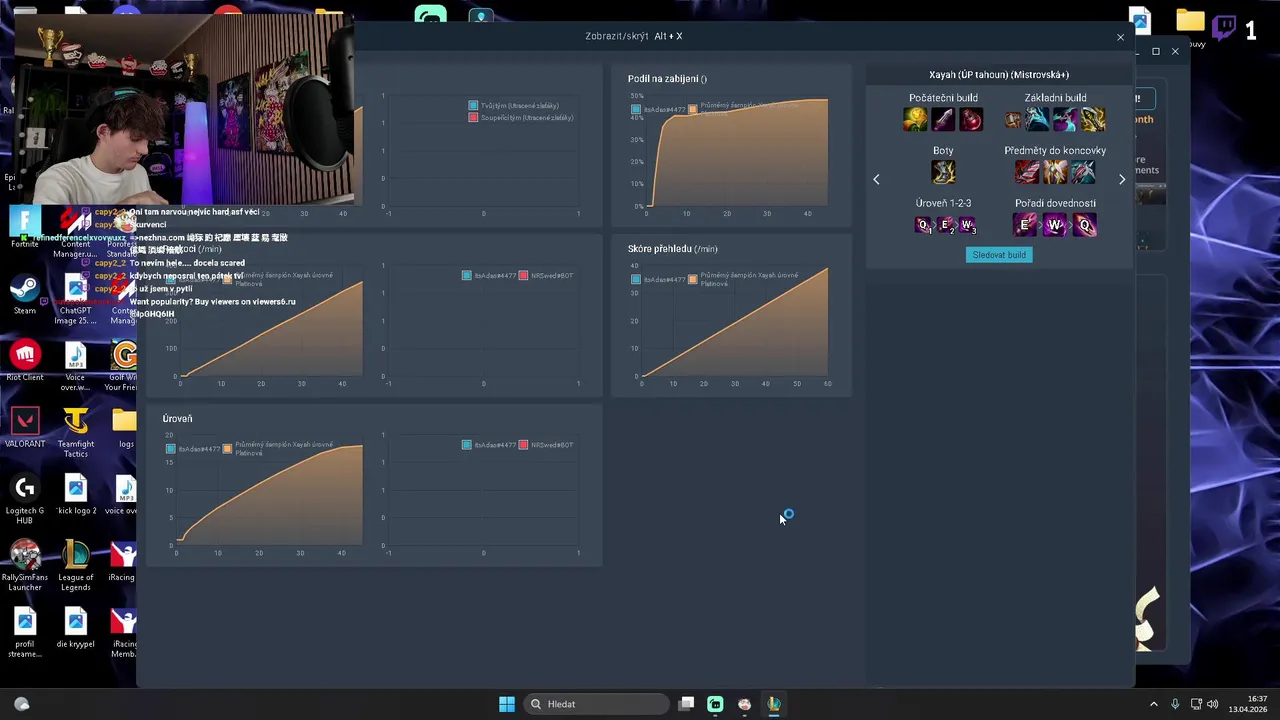This screenshot has width=1280, height=720.
Task: Open profil streame file on desktop
Action: click(24, 633)
